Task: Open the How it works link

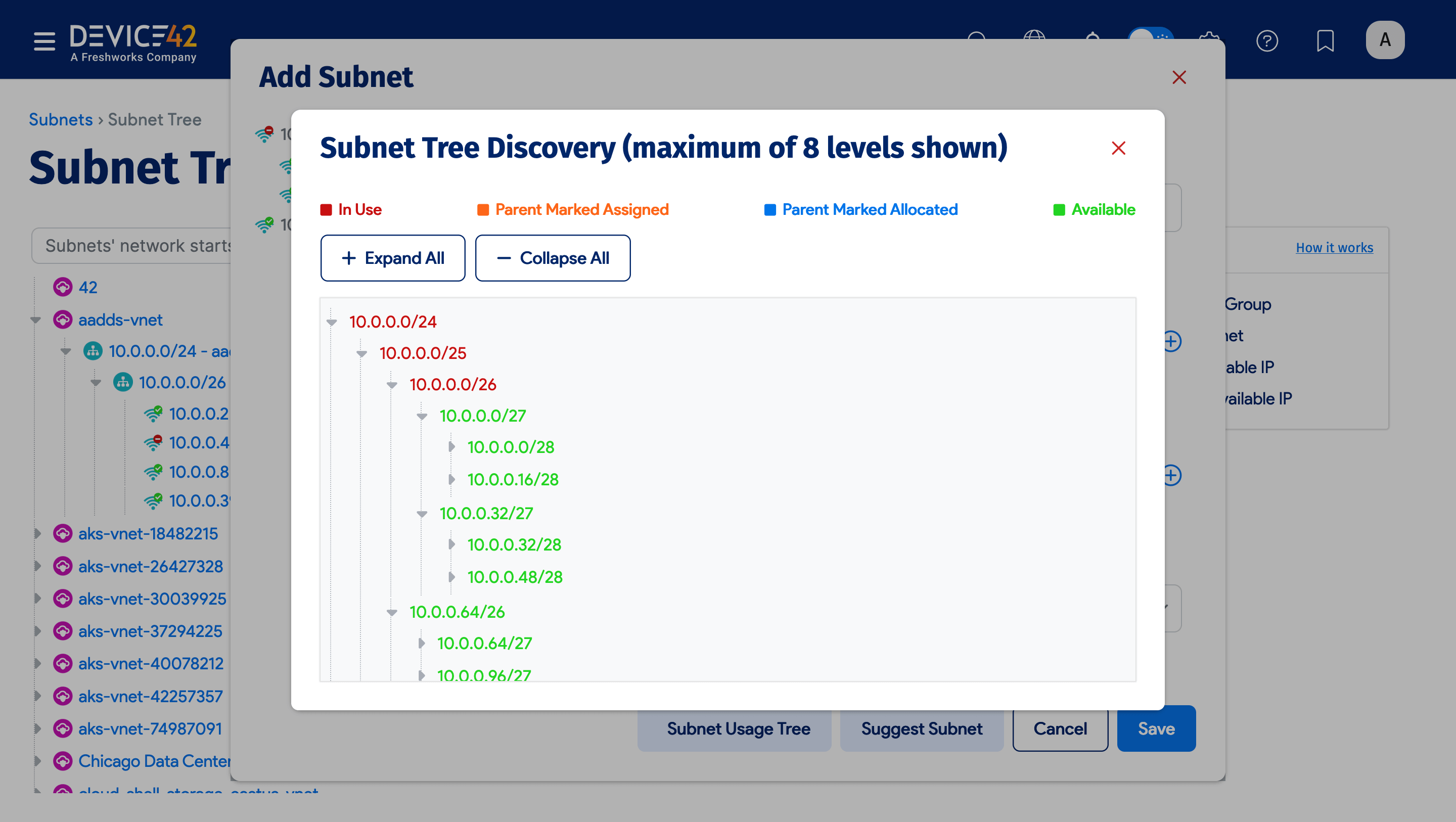Action: [1335, 247]
